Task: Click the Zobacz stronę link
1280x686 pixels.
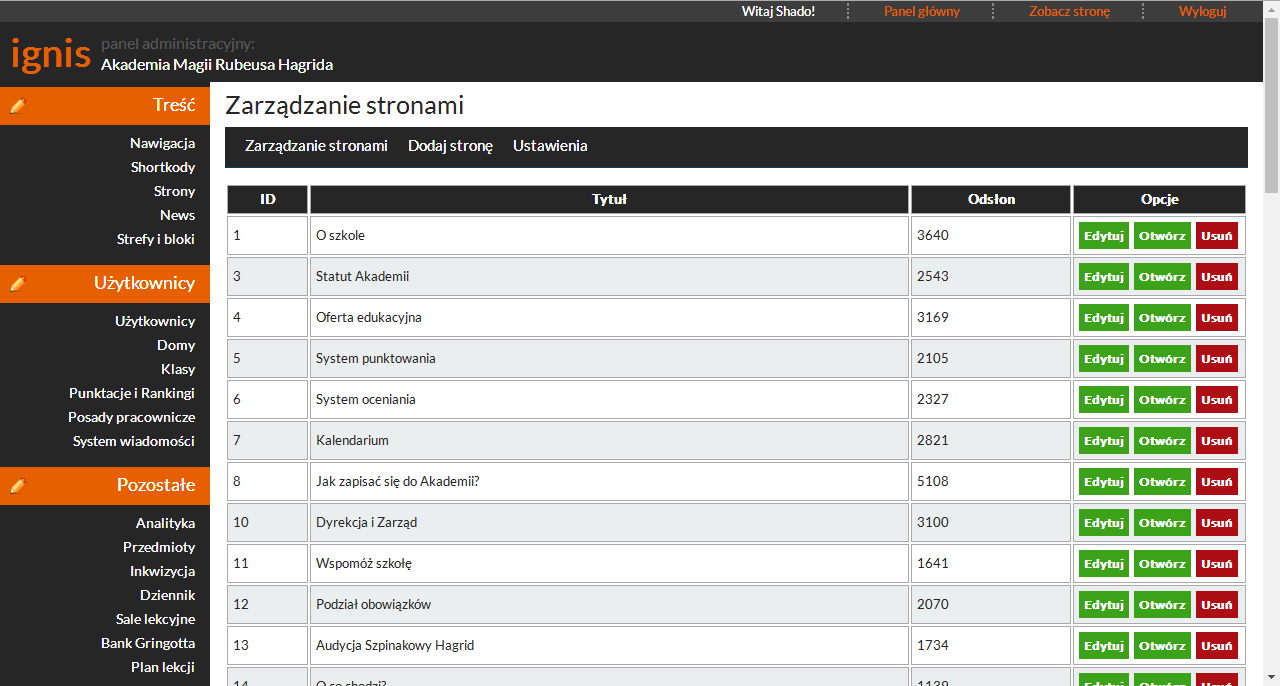Action: tap(1069, 11)
